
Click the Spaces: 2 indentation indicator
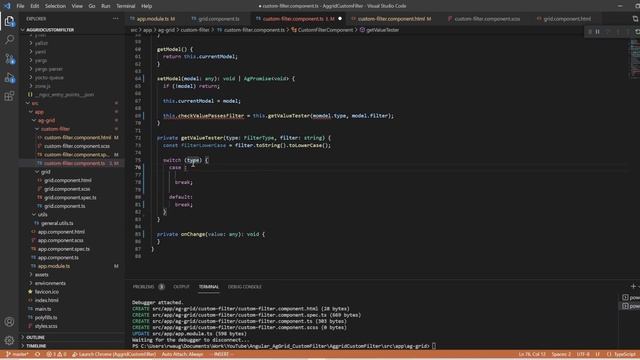pos(561,354)
